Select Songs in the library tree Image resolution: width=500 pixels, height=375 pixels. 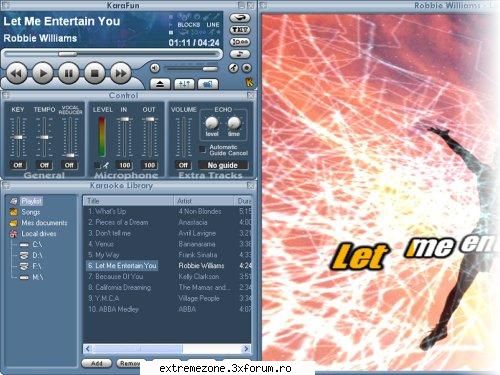click(31, 212)
